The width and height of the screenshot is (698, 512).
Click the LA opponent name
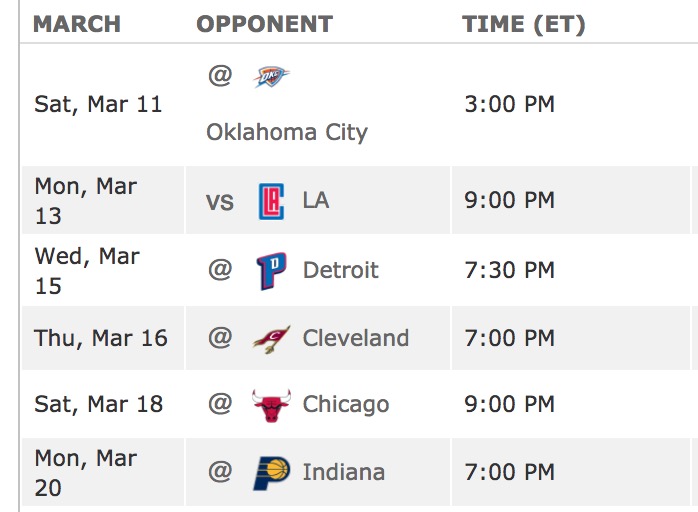pyautogui.click(x=316, y=201)
